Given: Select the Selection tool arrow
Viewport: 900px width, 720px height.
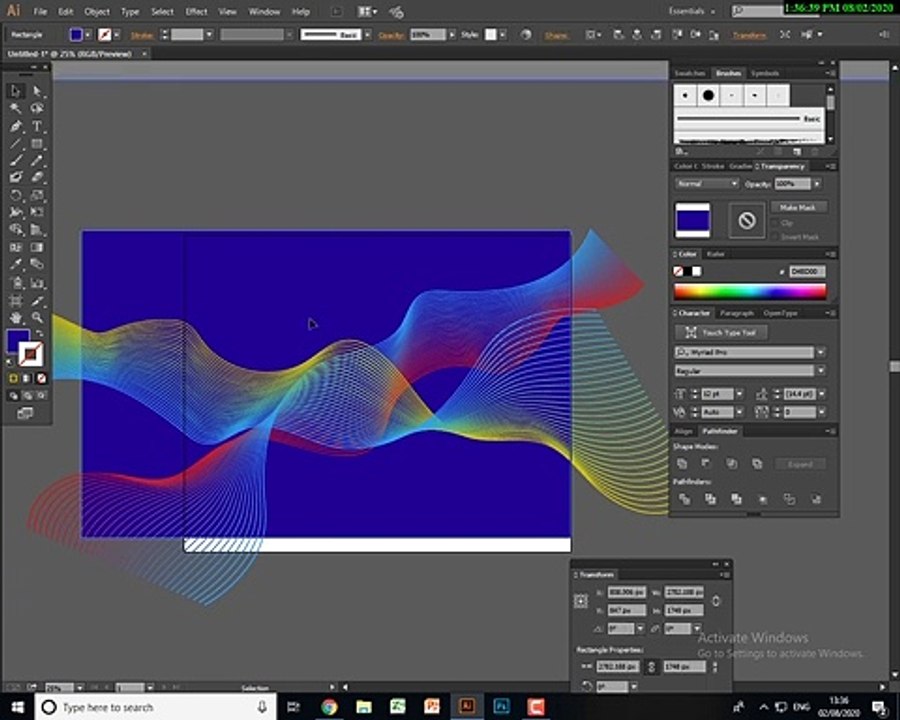Looking at the screenshot, I should (15, 91).
